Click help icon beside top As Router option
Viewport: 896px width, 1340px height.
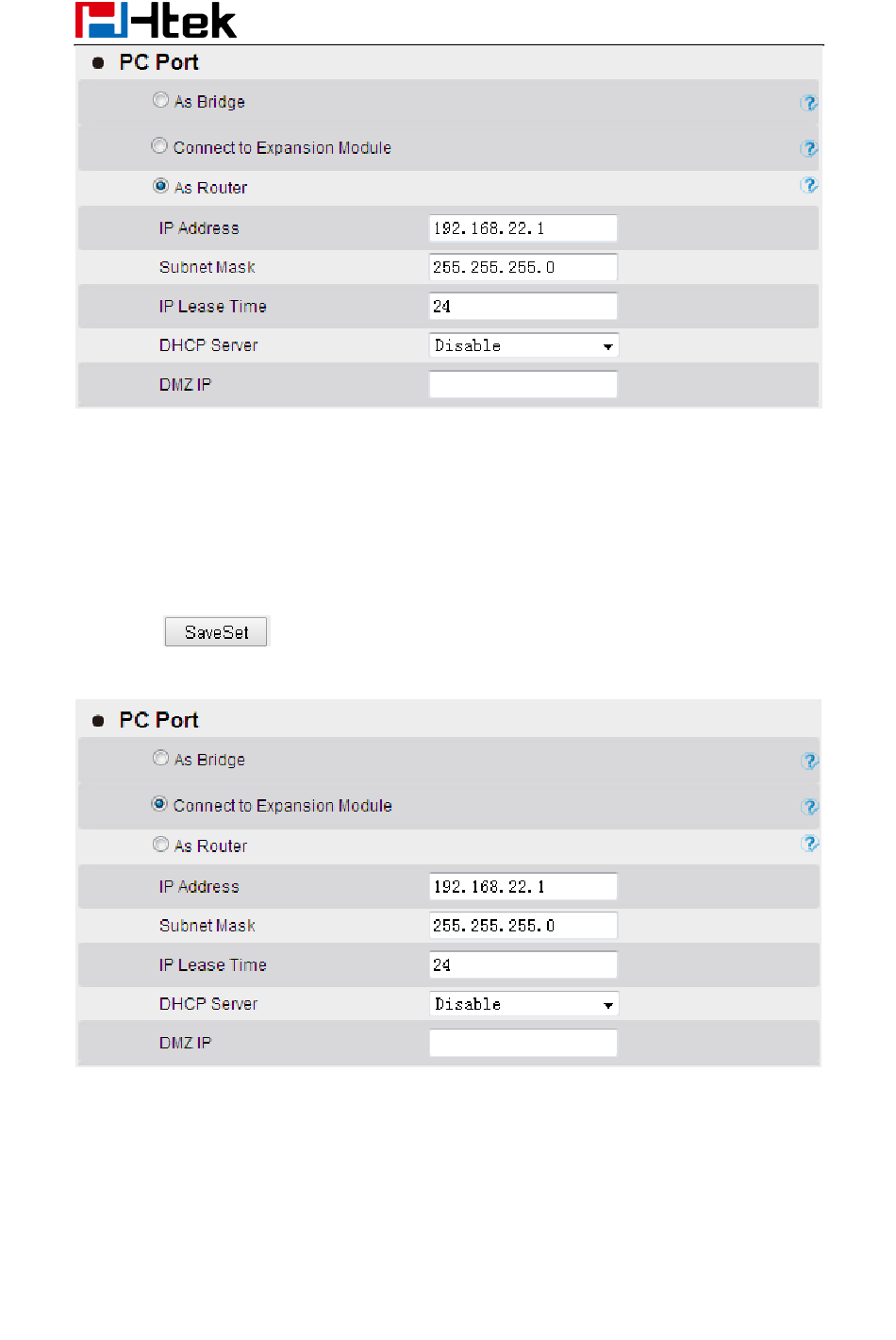(808, 185)
